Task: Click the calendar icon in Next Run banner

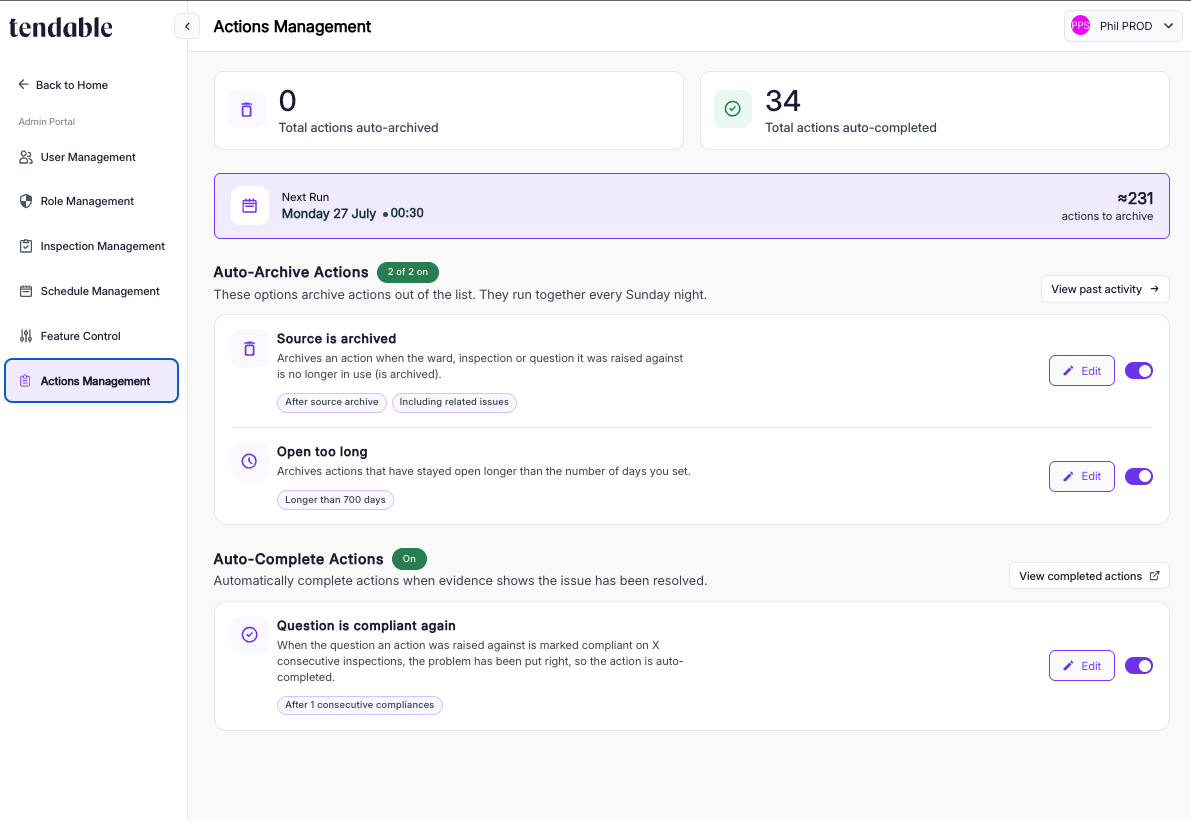Action: coord(250,206)
